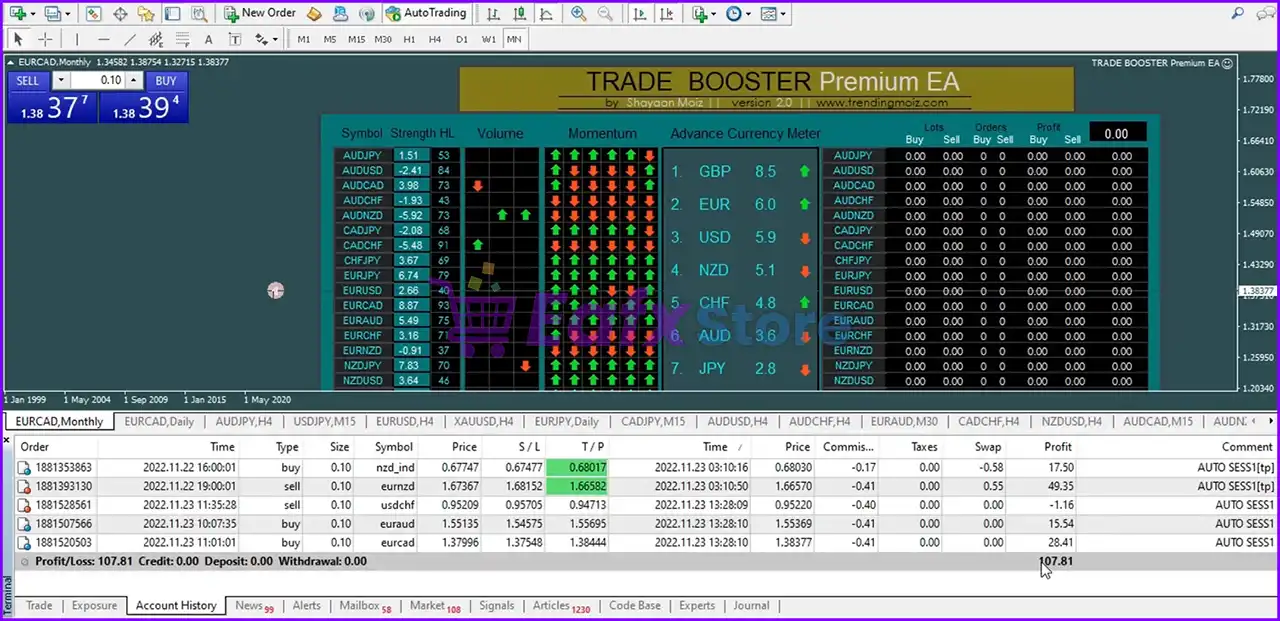1280x621 pixels.
Task: Open the Mailbox terminal tab
Action: click(365, 606)
